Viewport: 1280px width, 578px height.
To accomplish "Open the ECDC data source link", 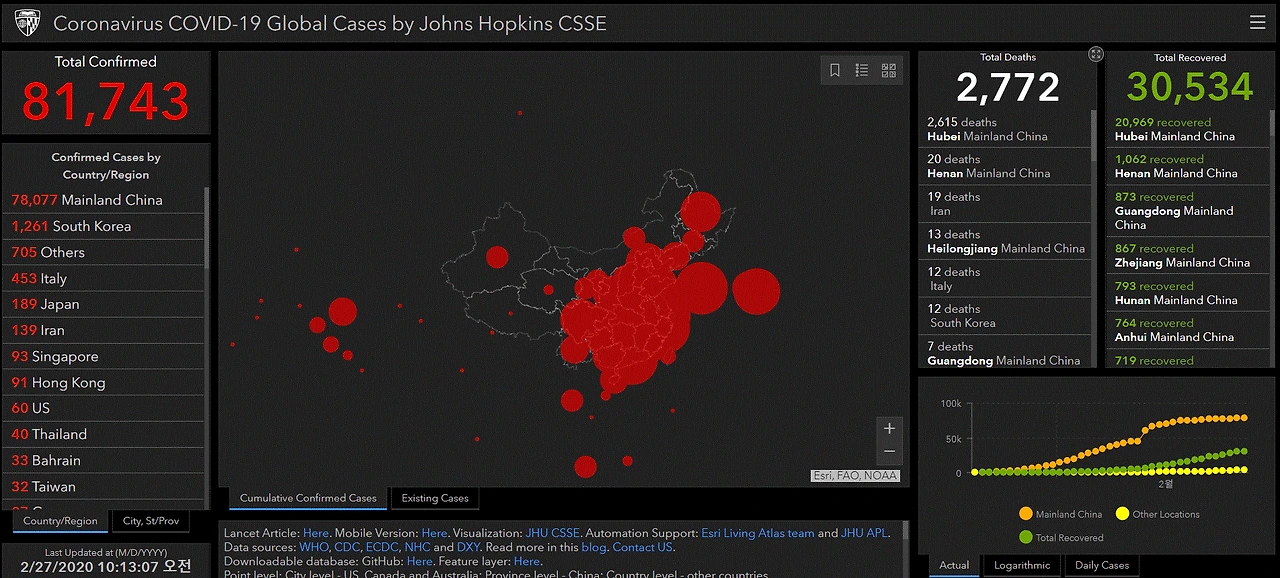I will point(382,548).
